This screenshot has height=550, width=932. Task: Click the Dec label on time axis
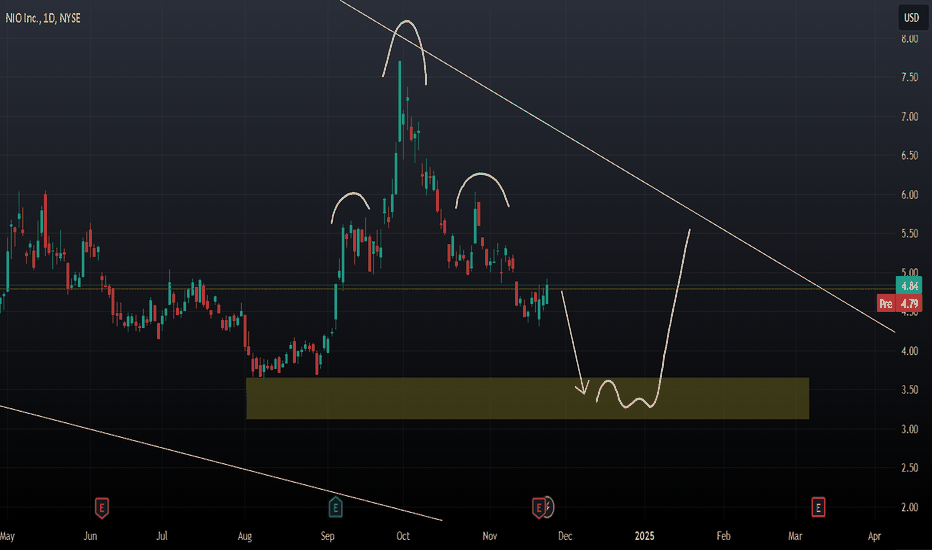click(565, 536)
